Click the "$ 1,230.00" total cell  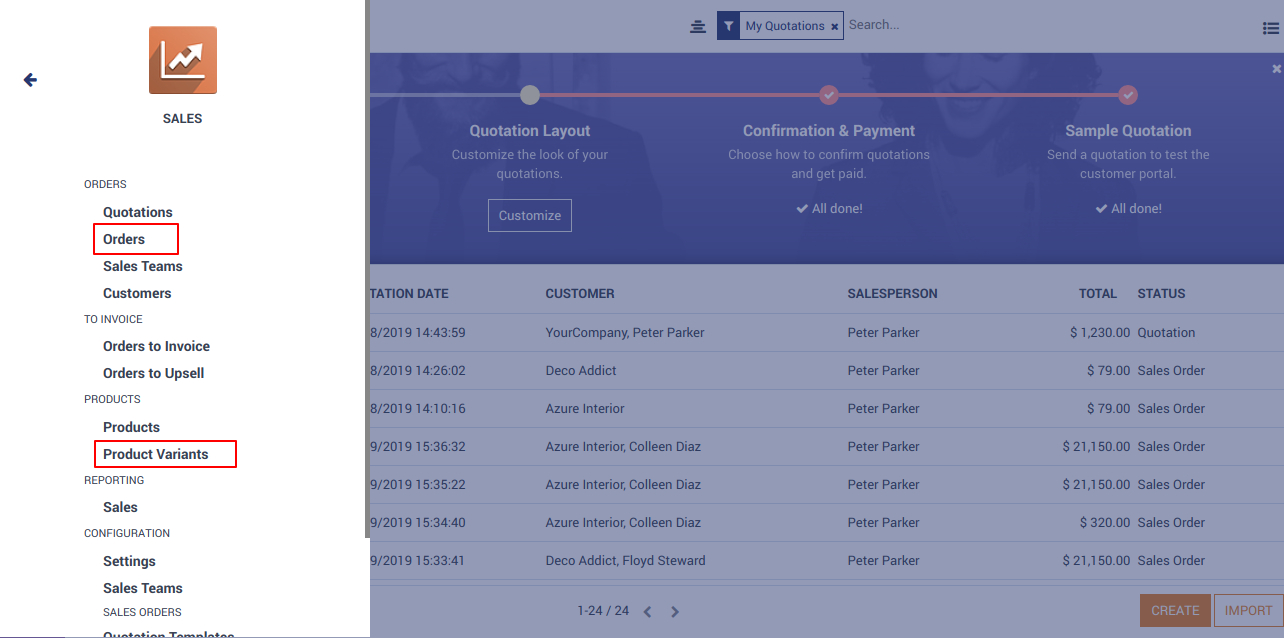point(1100,333)
